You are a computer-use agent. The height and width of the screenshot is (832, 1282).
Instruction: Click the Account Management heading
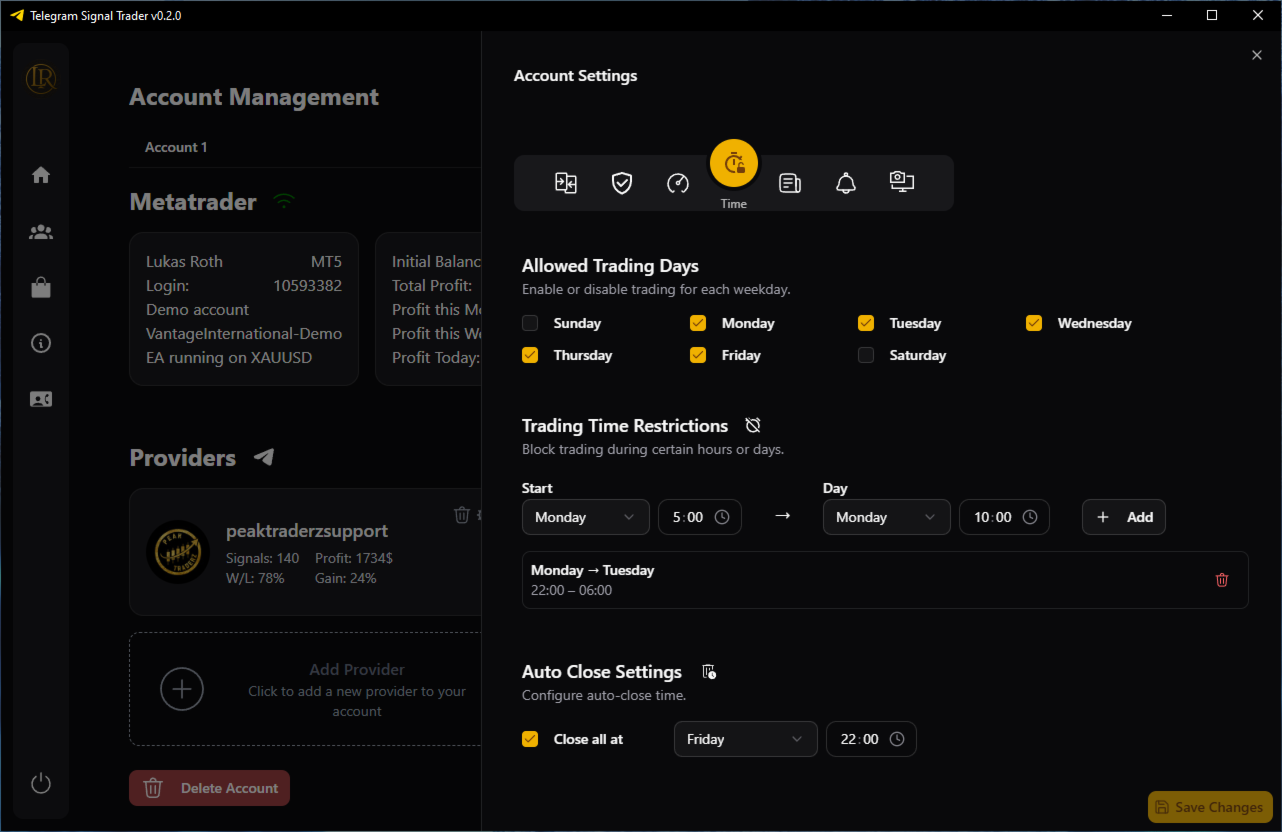click(254, 97)
